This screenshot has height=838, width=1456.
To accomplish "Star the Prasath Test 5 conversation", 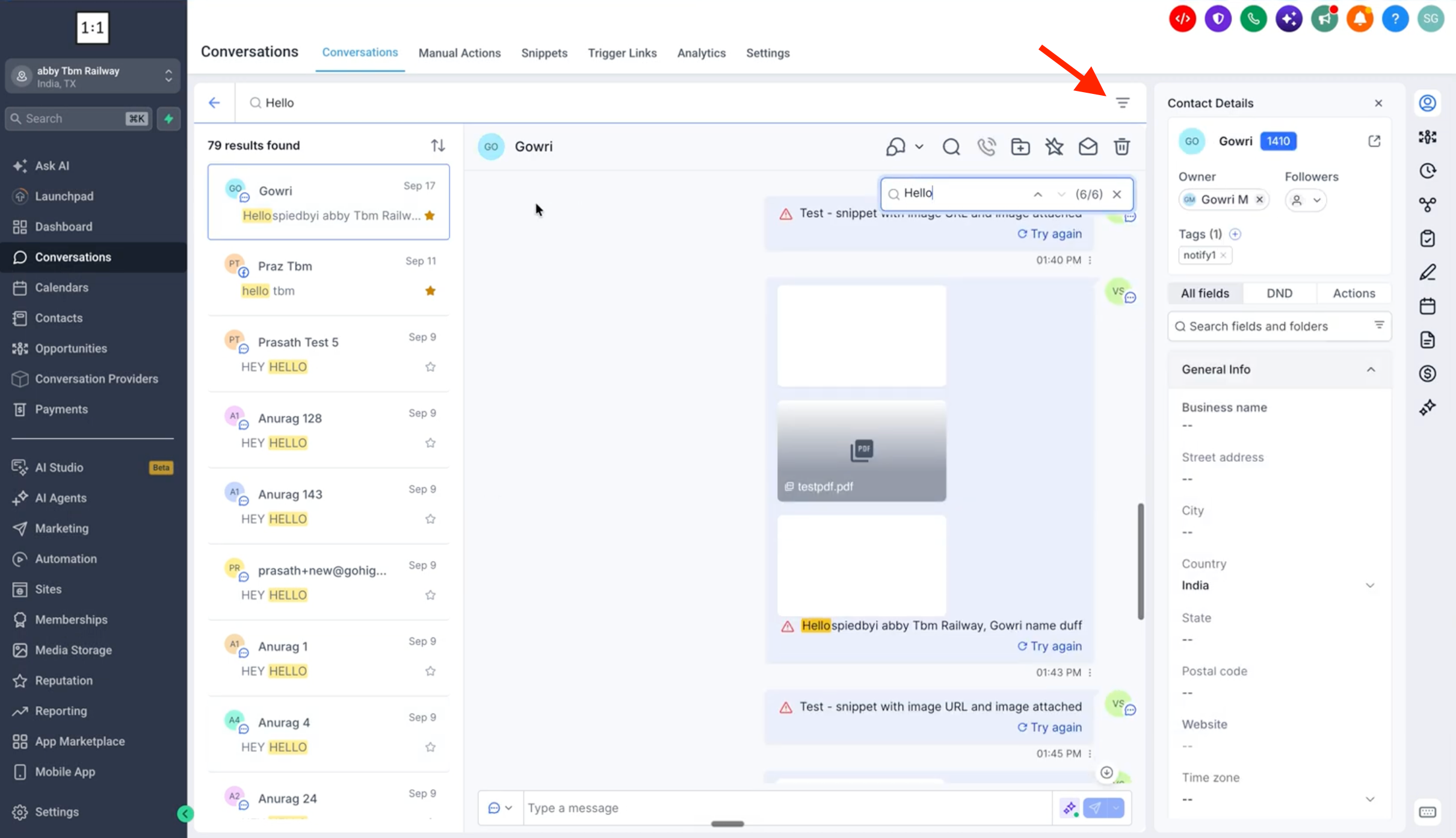I will point(430,367).
